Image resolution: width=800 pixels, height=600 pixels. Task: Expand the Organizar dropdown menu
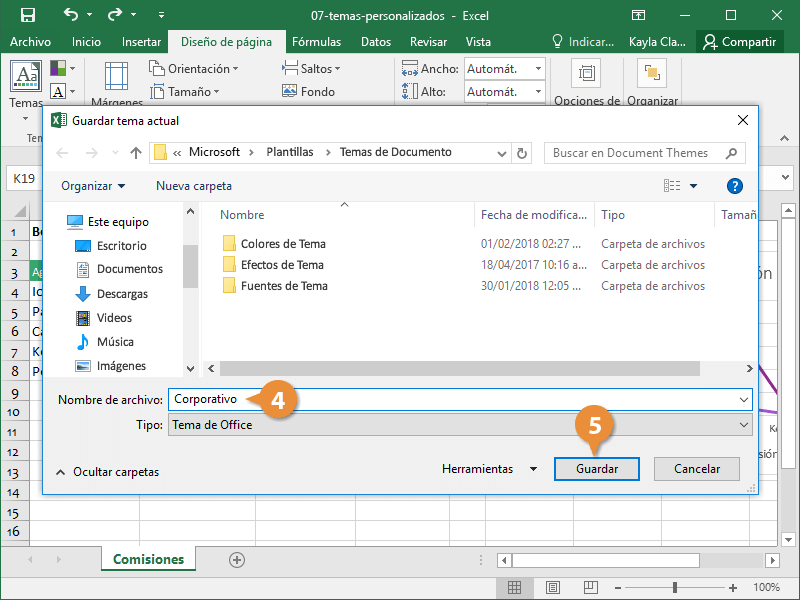pos(93,186)
